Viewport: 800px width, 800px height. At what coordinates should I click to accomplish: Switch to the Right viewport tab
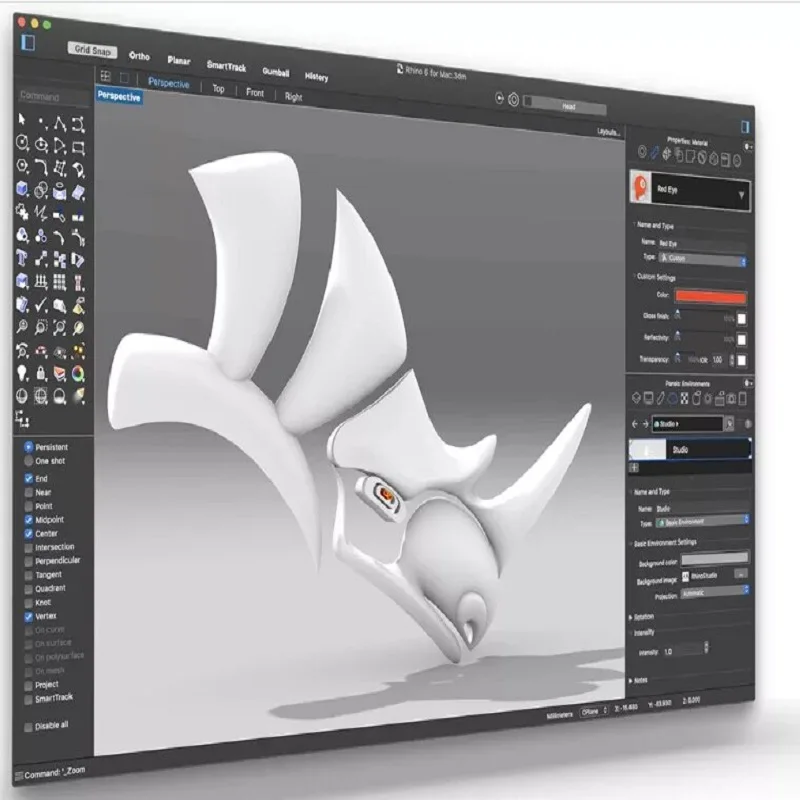coord(293,96)
